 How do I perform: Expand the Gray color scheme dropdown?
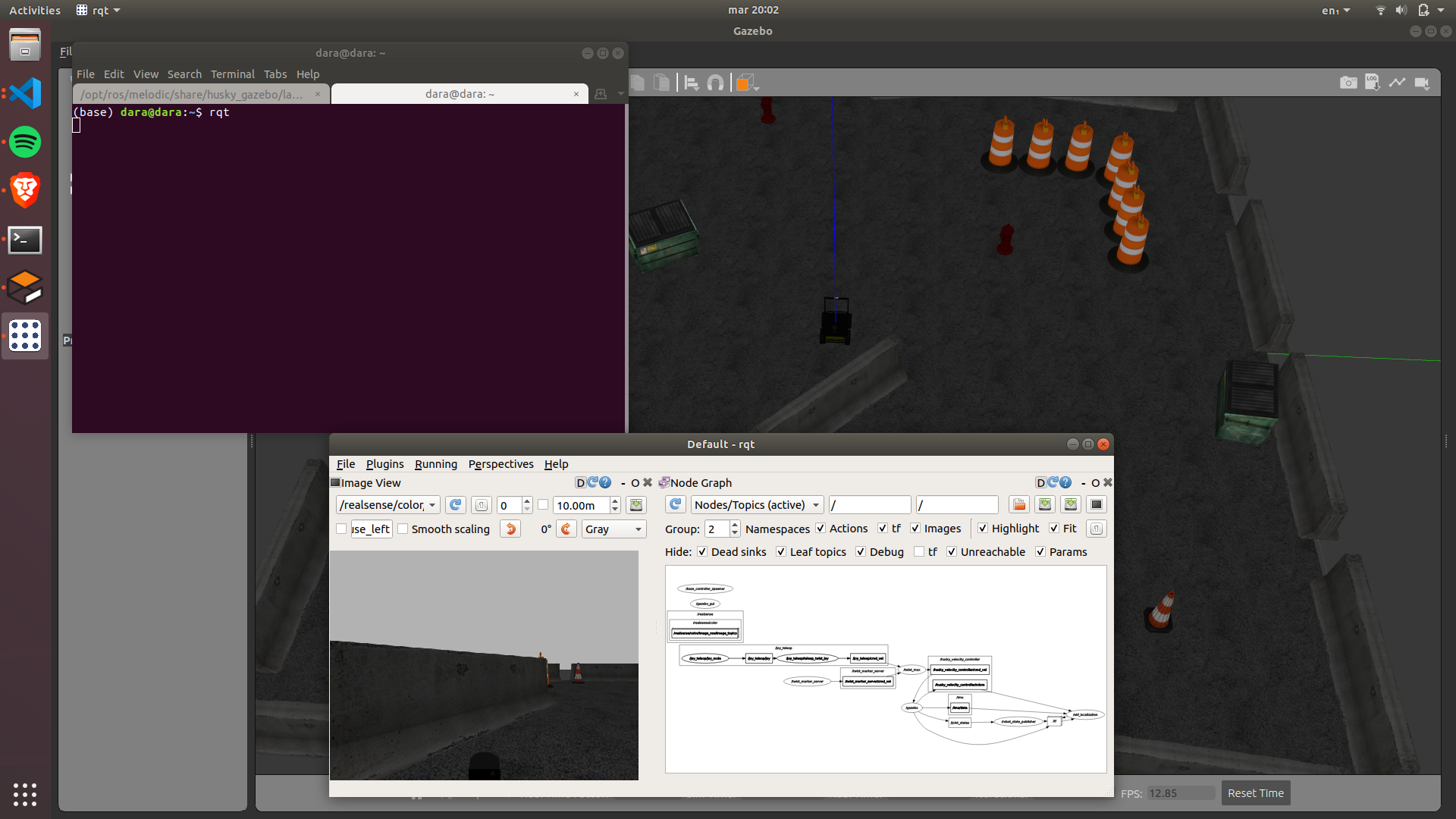pyautogui.click(x=613, y=529)
